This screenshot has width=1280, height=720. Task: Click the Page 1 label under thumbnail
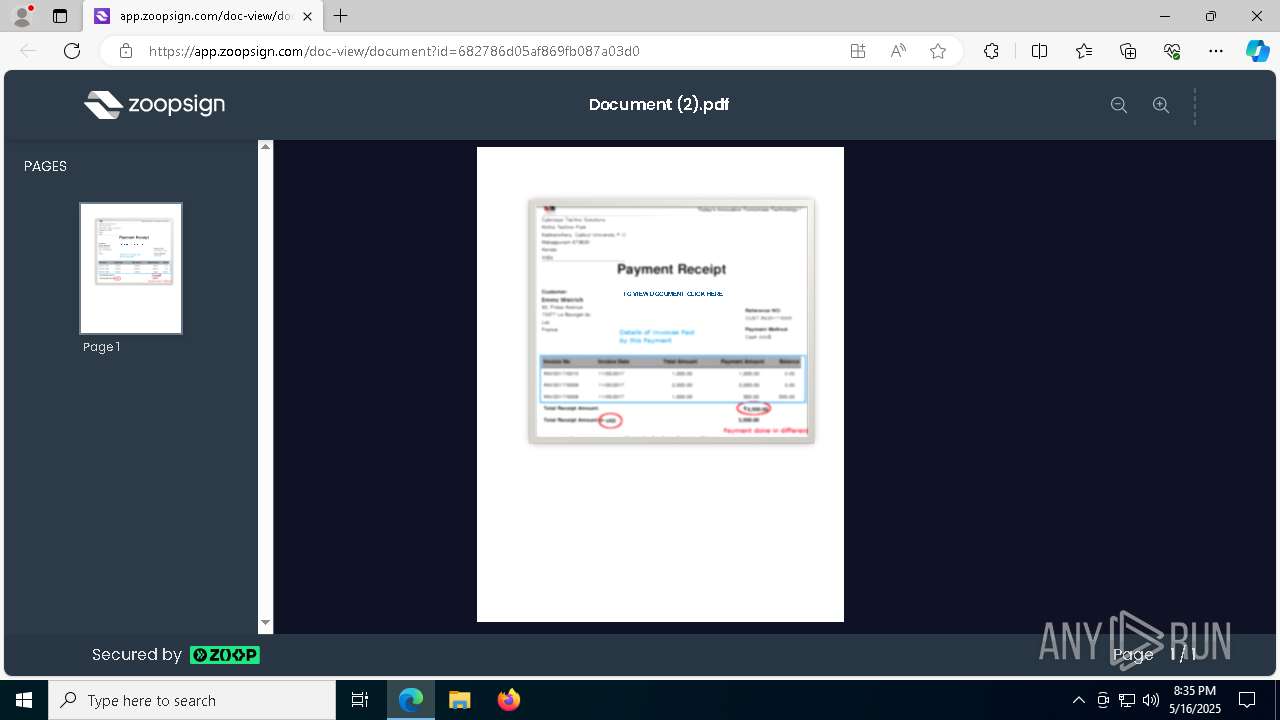coord(102,347)
